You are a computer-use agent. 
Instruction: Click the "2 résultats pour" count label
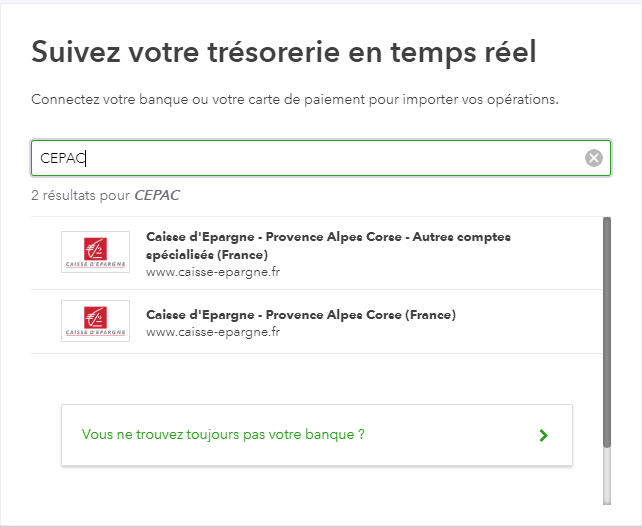pos(80,195)
